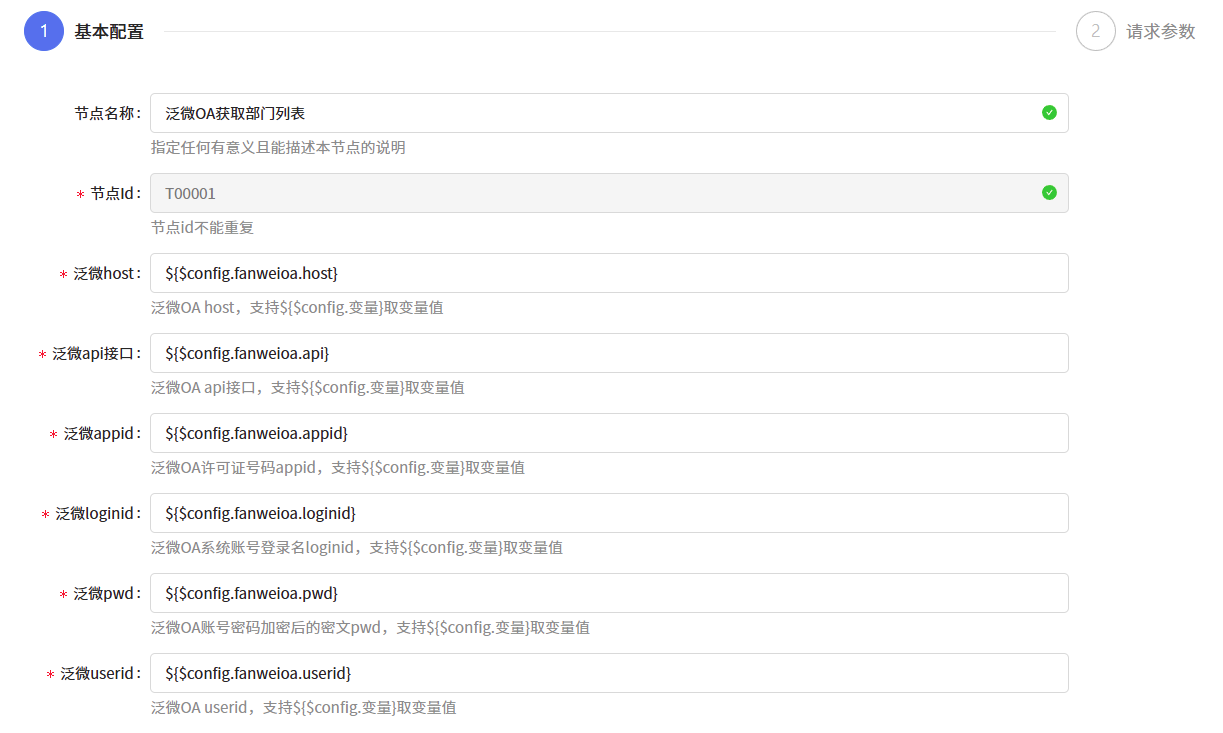Focus the 泛微userid input field

click(x=600, y=673)
